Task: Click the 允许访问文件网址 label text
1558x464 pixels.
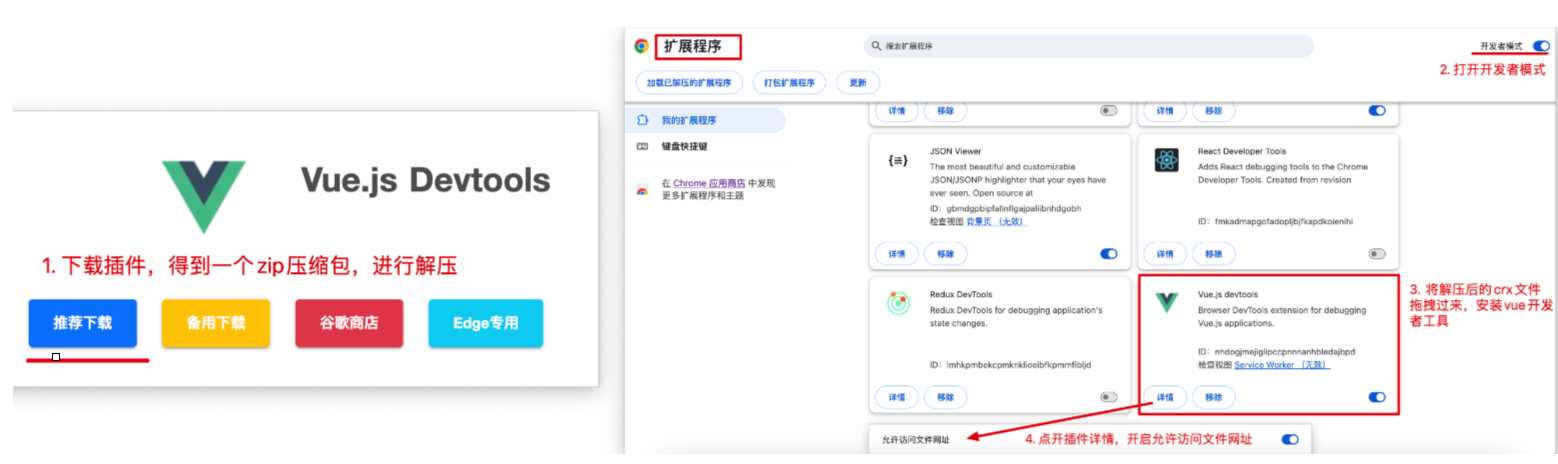Action: 915,439
